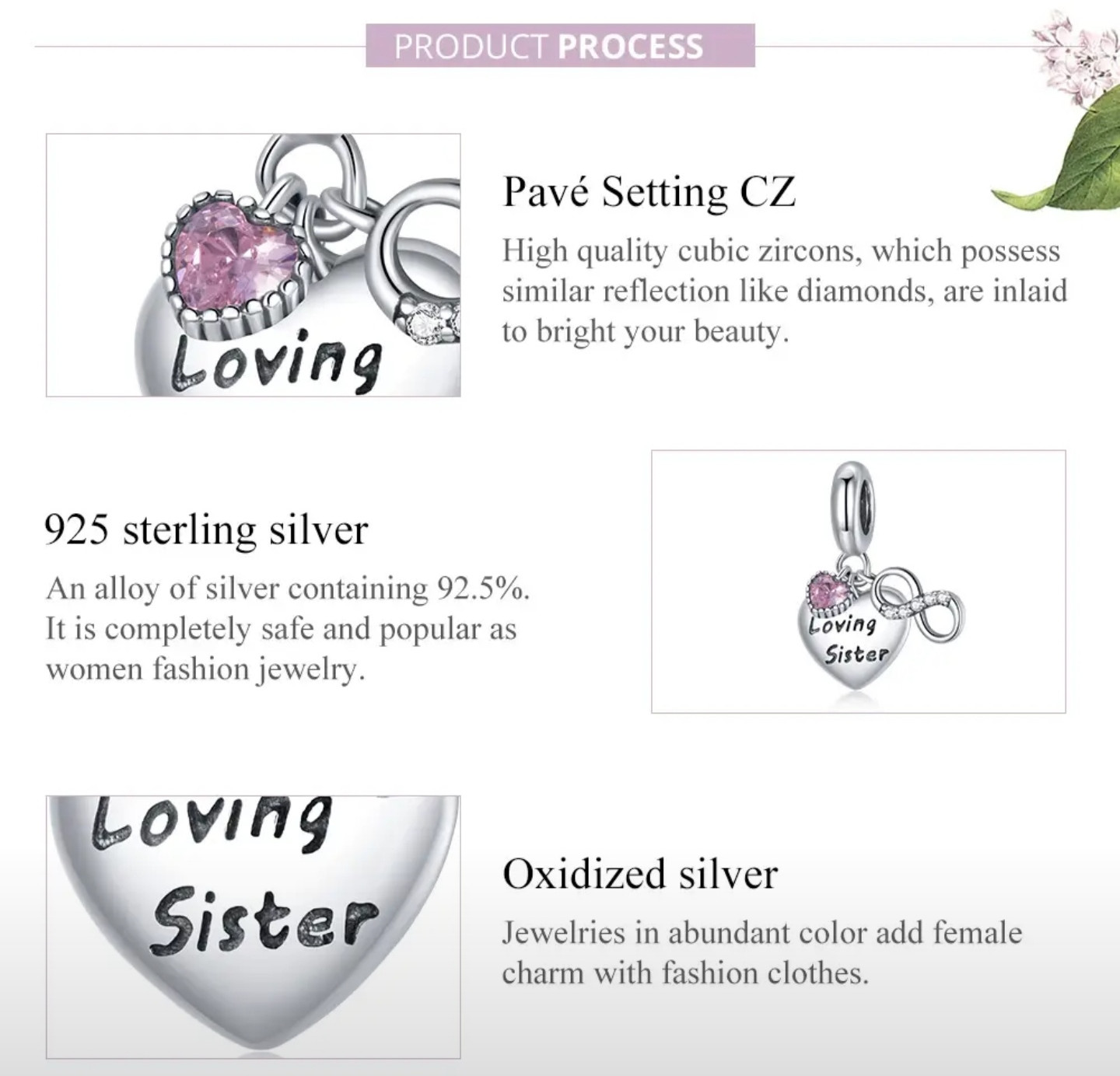Click the Oxidized silver heading
The image size is (1120, 1076).
[639, 874]
